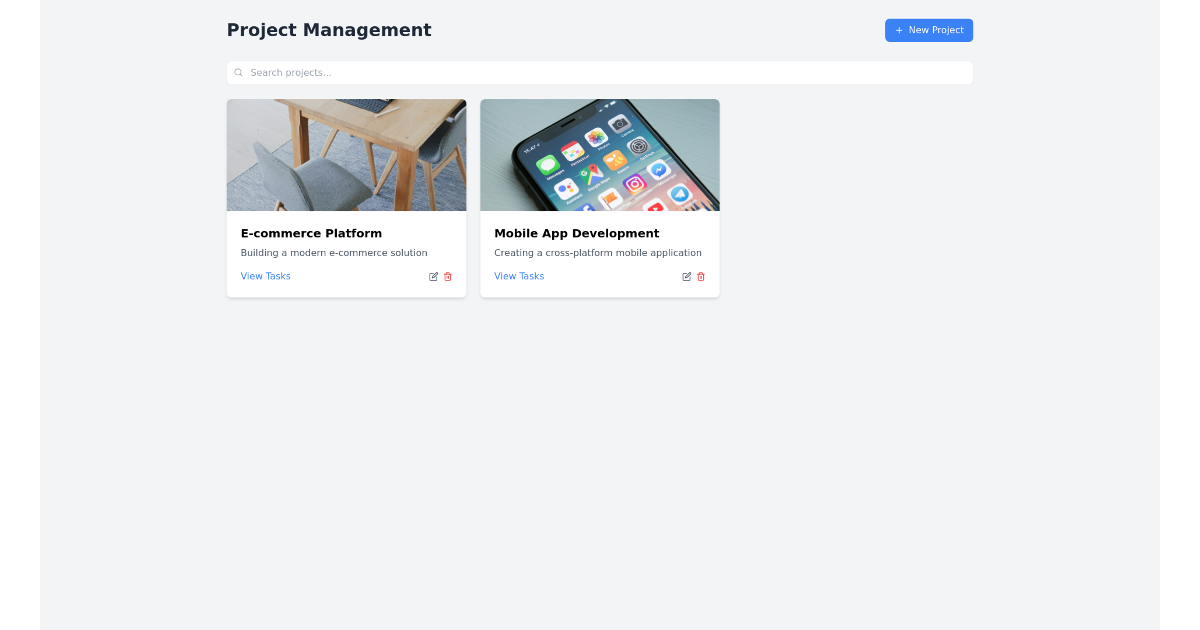View tasks of Mobile App Development
Viewport: 1200px width, 630px height.
(x=519, y=276)
